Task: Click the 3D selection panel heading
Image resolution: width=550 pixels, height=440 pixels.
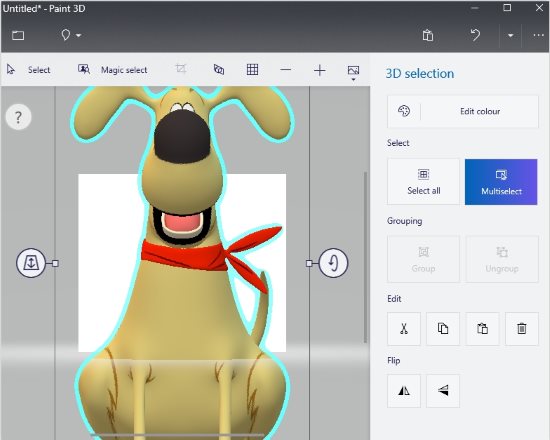Action: [x=420, y=74]
